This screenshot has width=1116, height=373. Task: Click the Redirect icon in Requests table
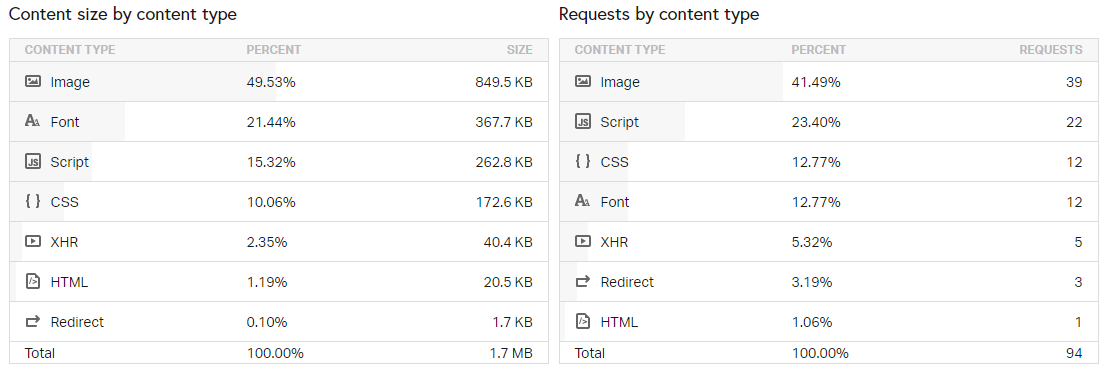(x=583, y=282)
